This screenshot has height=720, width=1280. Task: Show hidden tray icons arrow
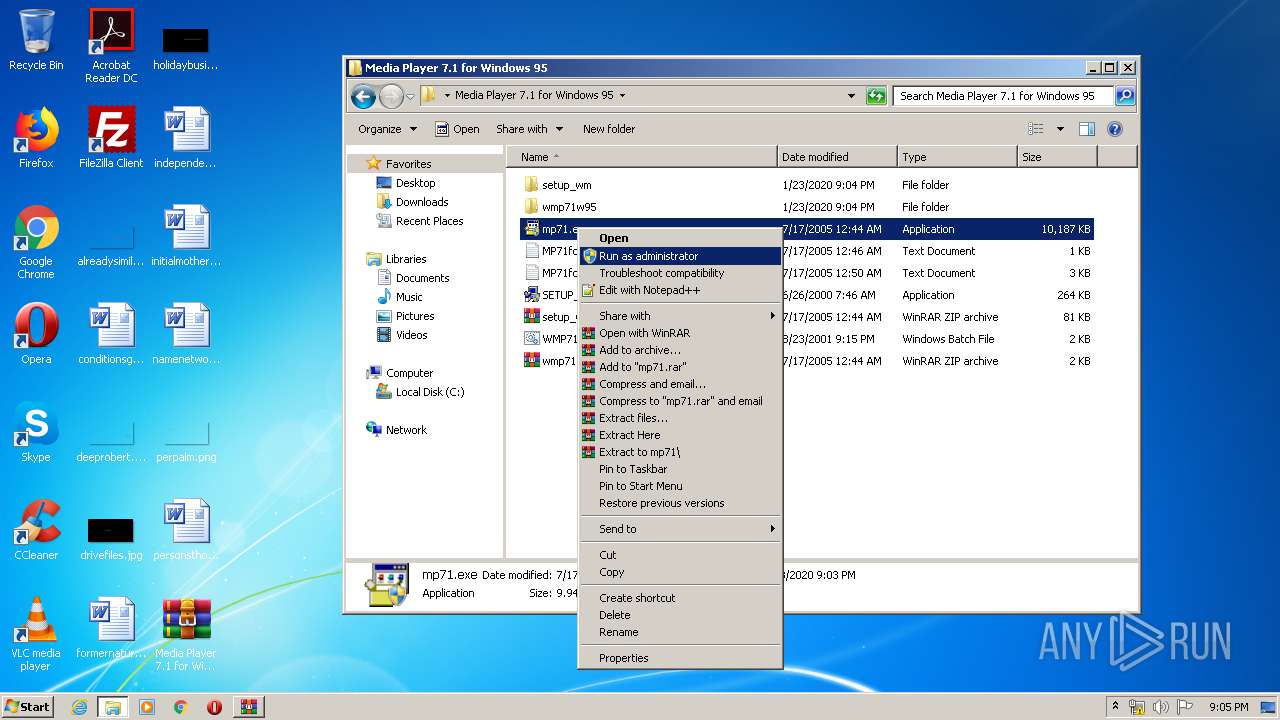(x=1114, y=707)
